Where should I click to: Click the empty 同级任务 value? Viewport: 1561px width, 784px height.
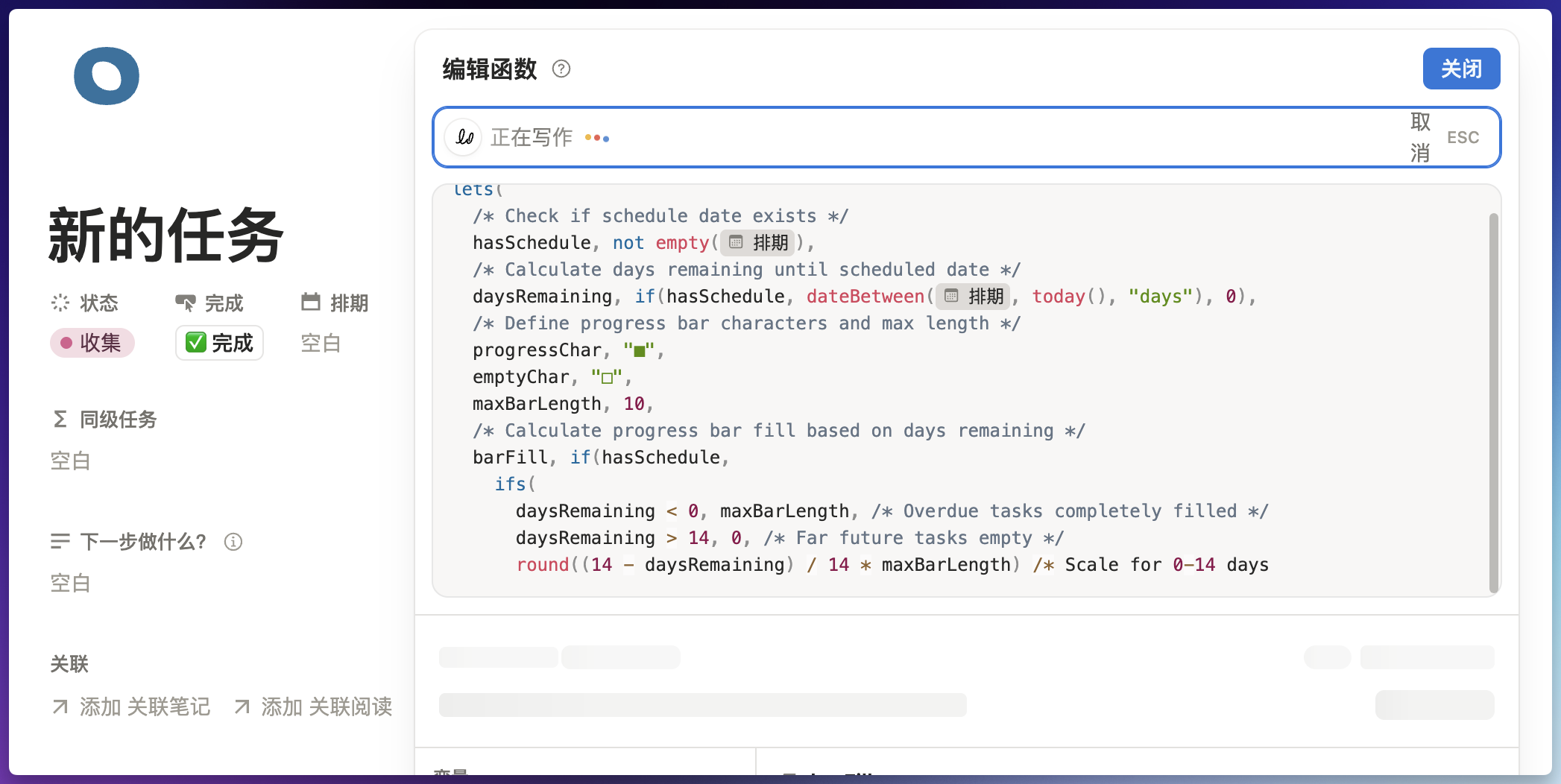click(70, 461)
